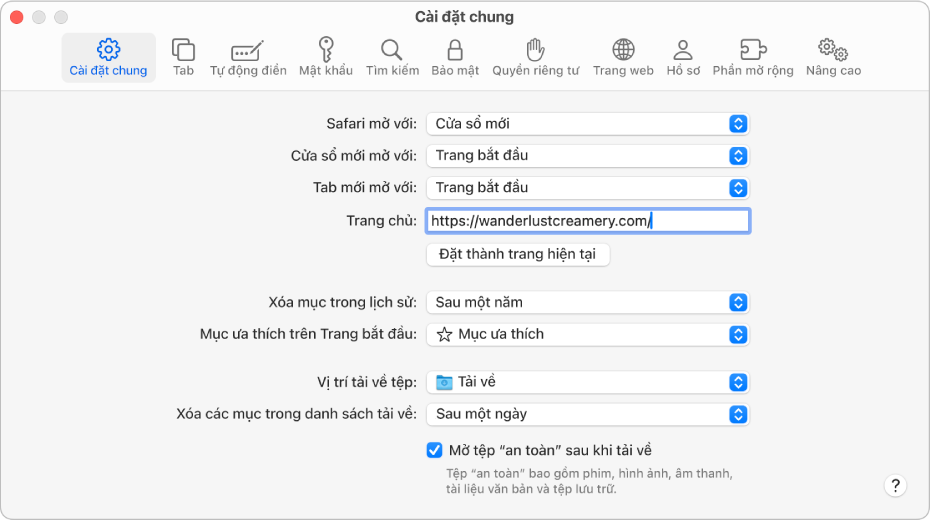Expand the Xóa mục trong lịch sử dropdown
This screenshot has height=521, width=931.
pos(587,302)
